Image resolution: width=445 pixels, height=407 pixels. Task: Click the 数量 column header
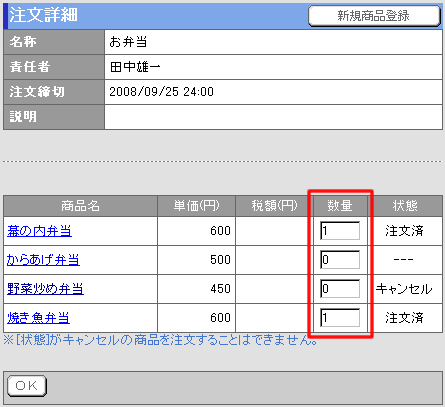340,206
